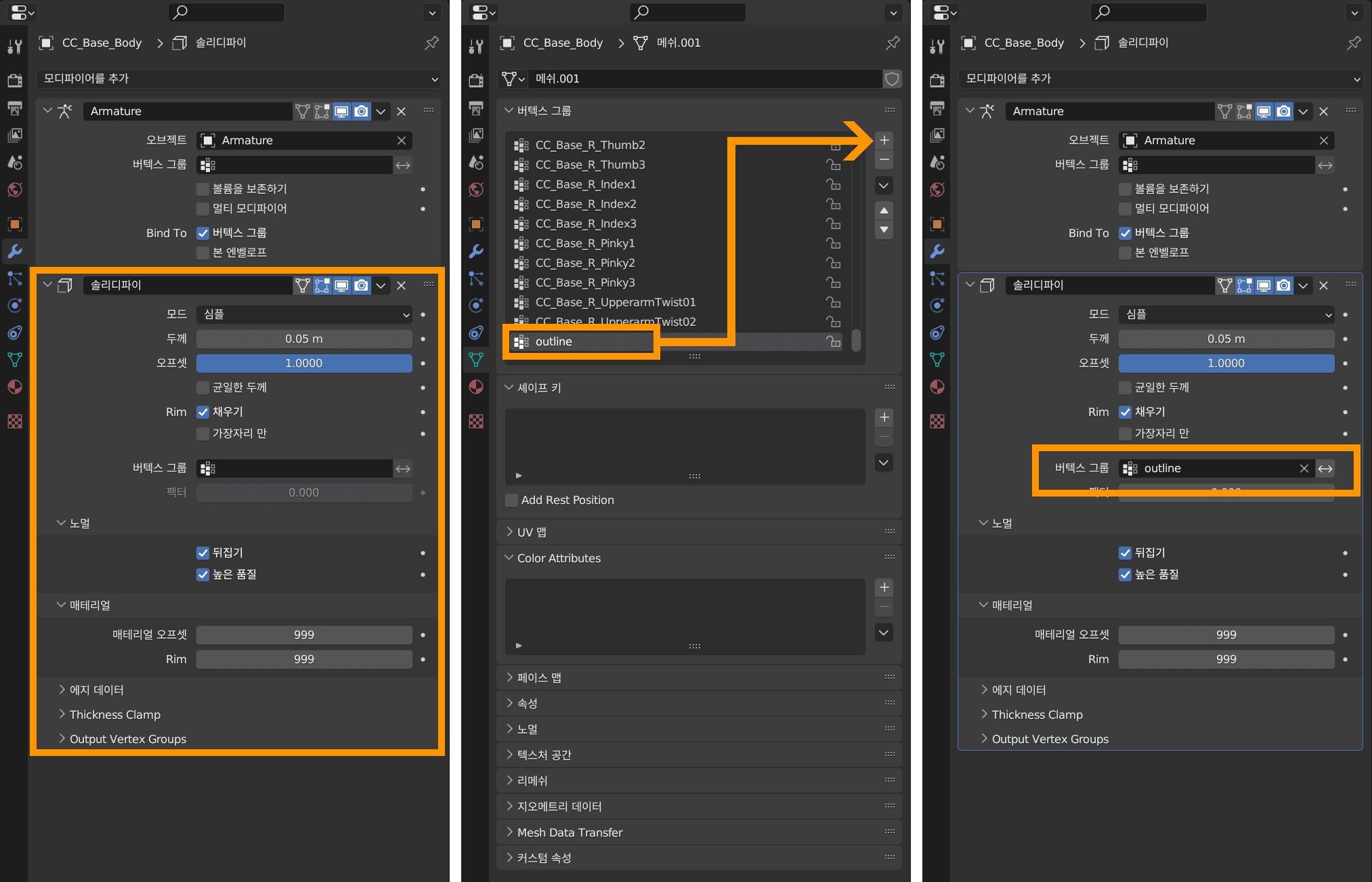Open Scene properties tab in right panel
Viewport: 1372px width, 882px height.
click(x=937, y=162)
